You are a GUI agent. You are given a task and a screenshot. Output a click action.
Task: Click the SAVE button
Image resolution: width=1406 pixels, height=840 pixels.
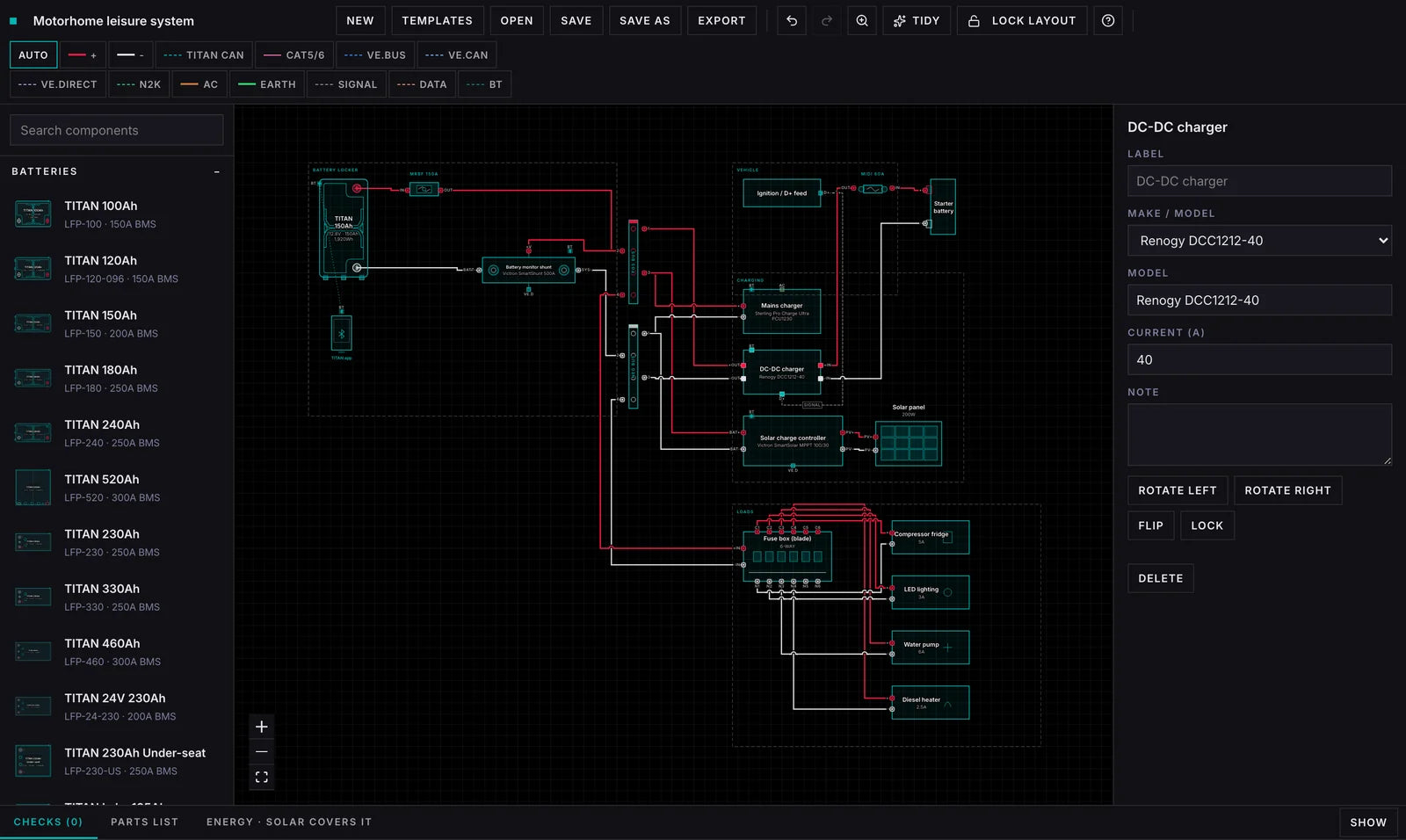pos(576,20)
